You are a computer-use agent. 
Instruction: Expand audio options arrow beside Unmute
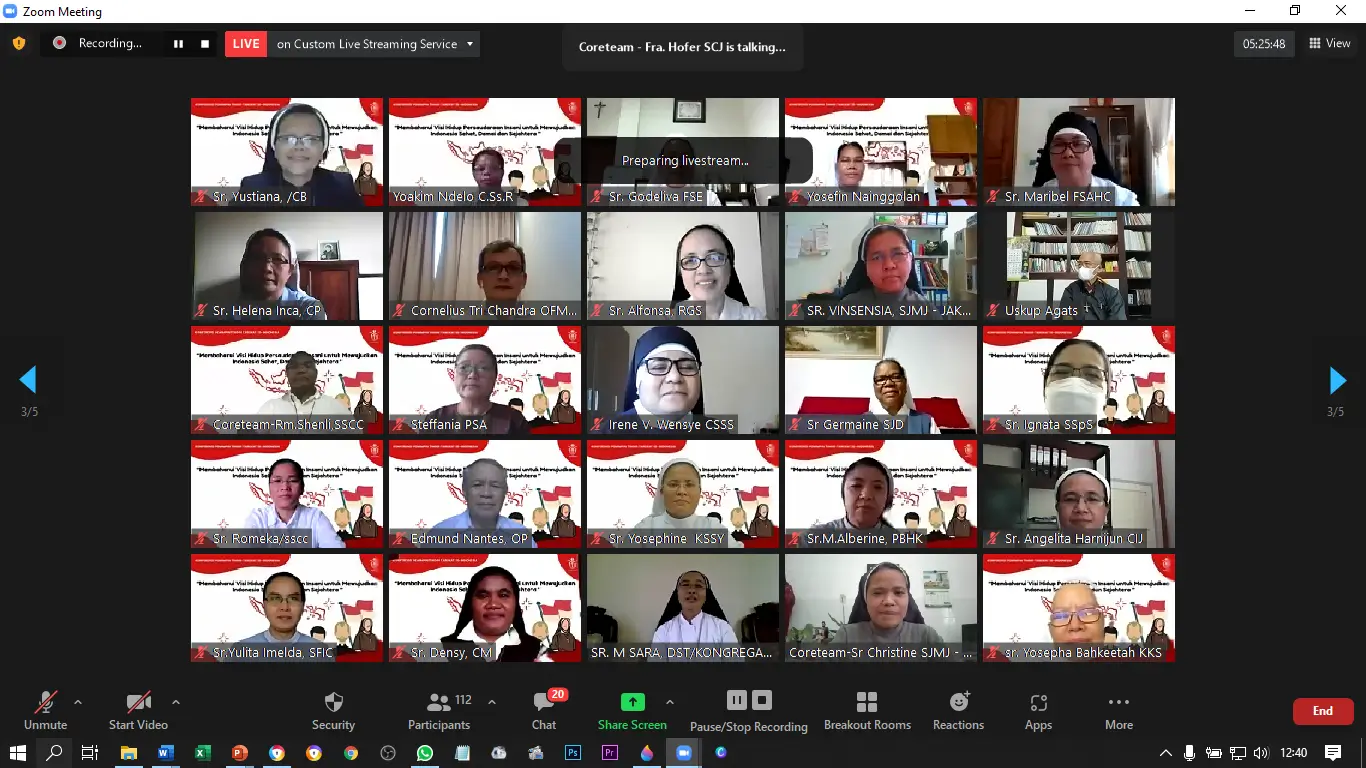78,702
